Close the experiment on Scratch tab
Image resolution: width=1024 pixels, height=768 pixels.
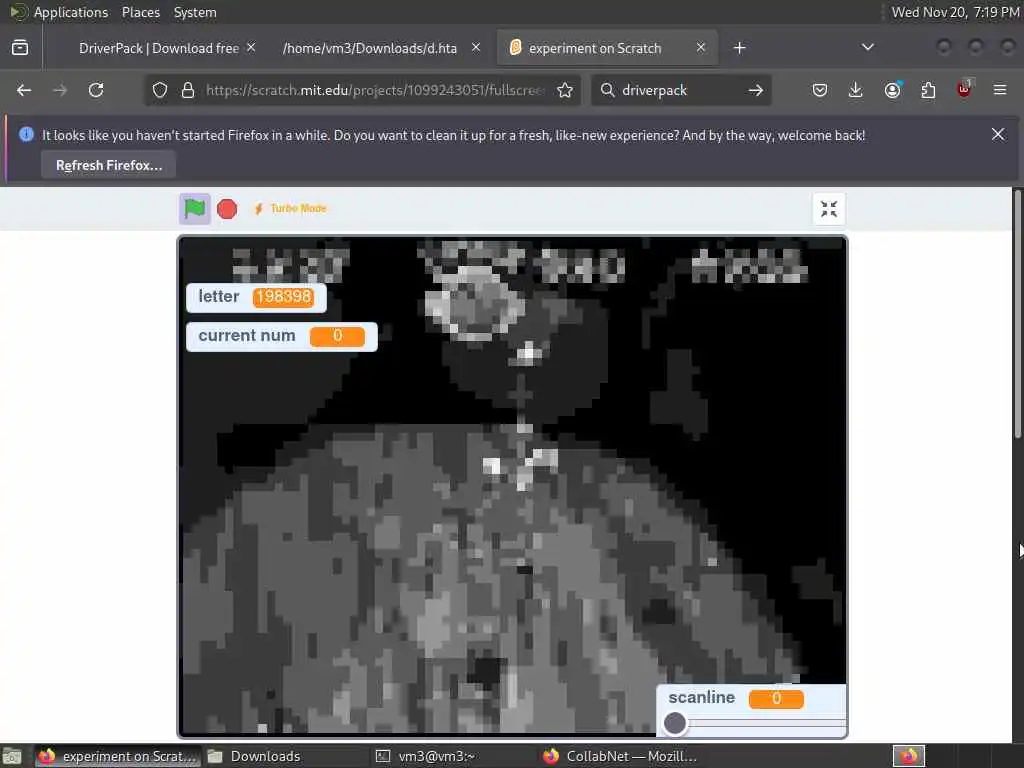tap(701, 48)
